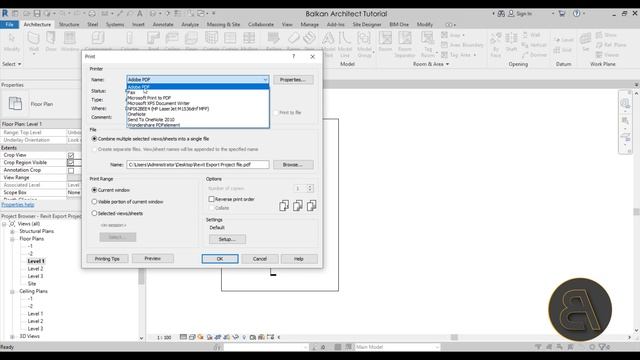Open the printer Name combo box

(x=198, y=79)
